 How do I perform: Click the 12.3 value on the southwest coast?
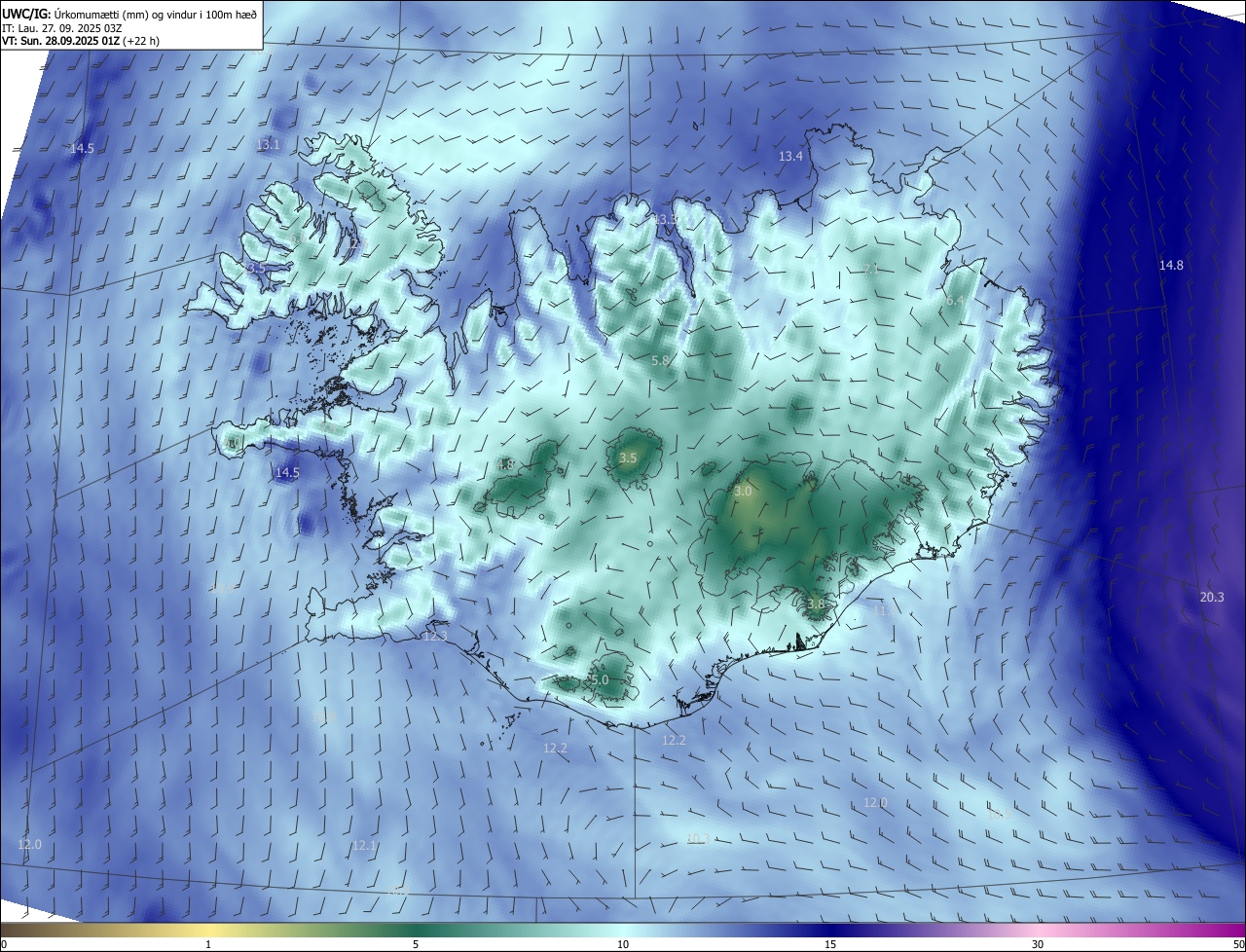[x=435, y=636]
